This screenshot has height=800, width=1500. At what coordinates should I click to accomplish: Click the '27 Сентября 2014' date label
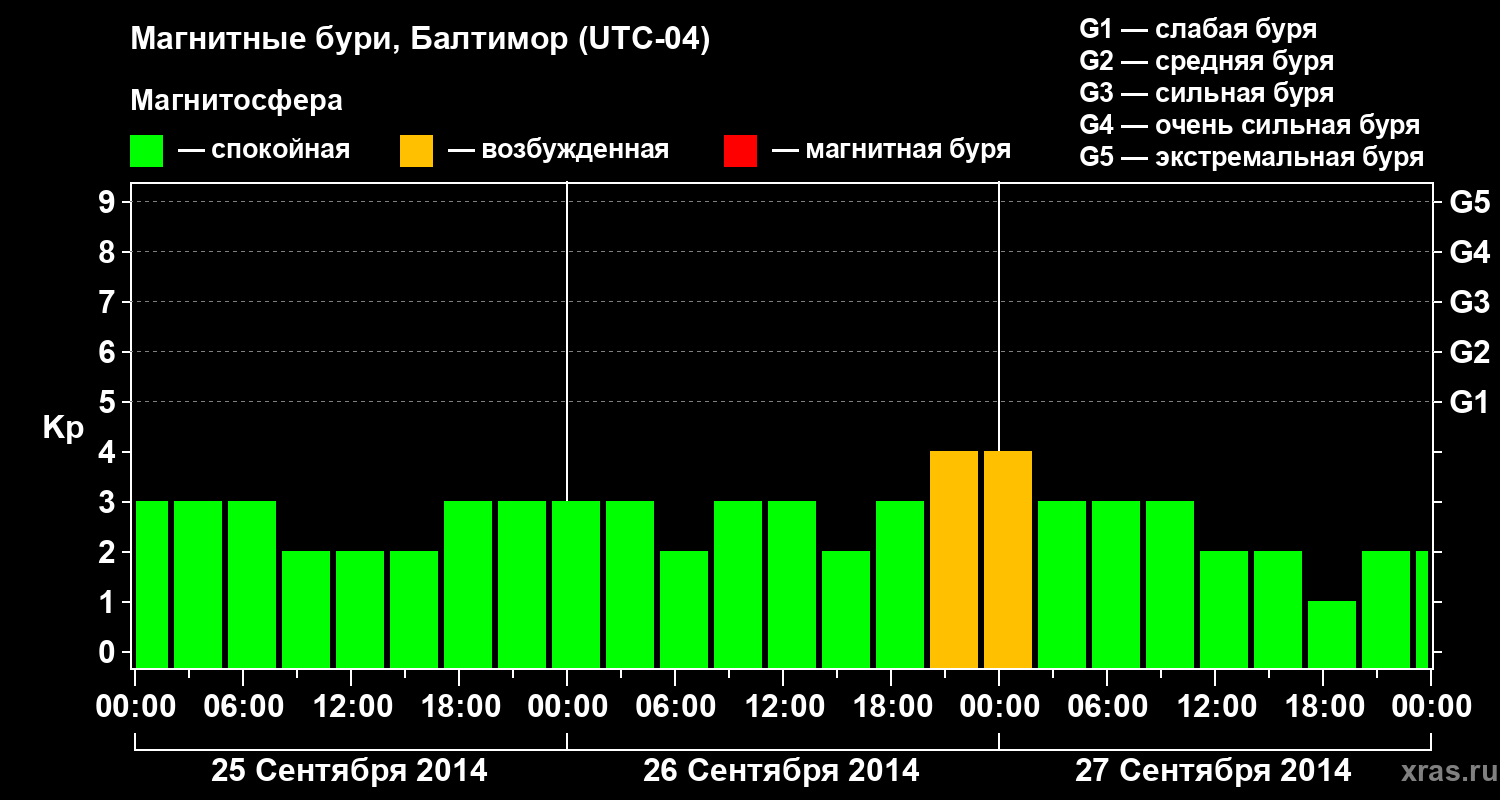pos(1213,771)
